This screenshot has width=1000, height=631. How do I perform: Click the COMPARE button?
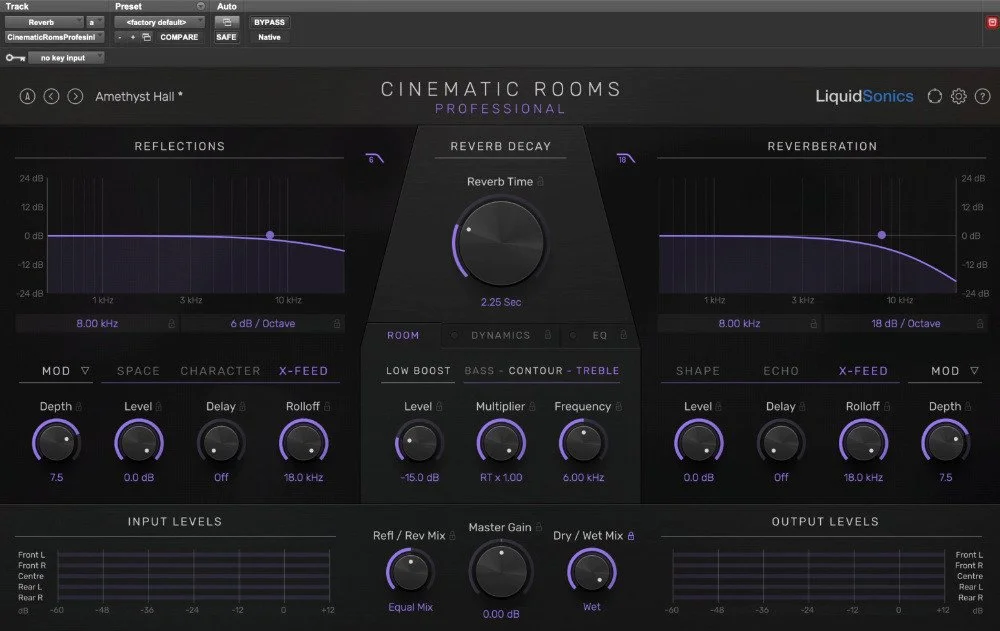pos(178,37)
